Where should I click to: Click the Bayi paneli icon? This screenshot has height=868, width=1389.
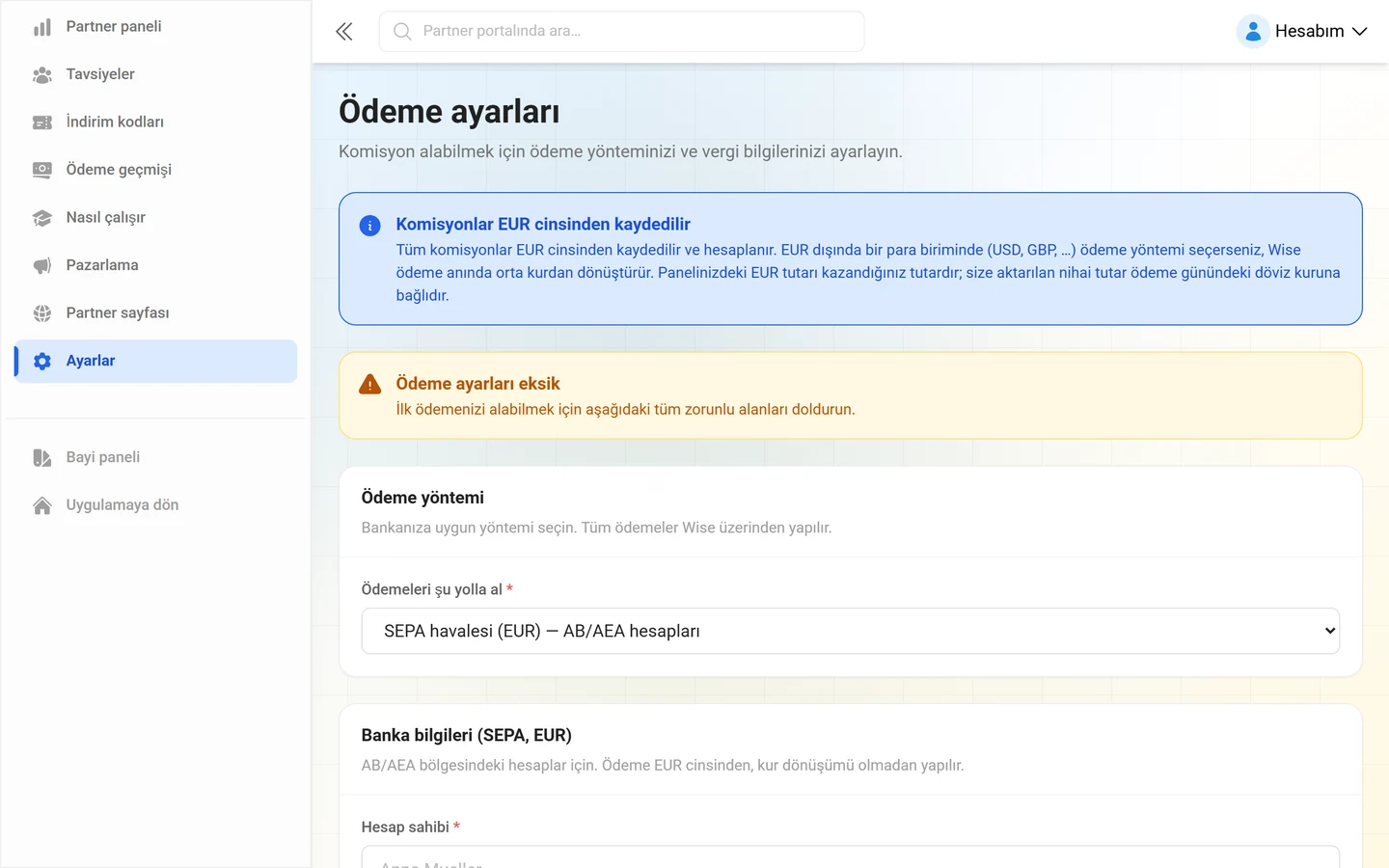coord(42,457)
